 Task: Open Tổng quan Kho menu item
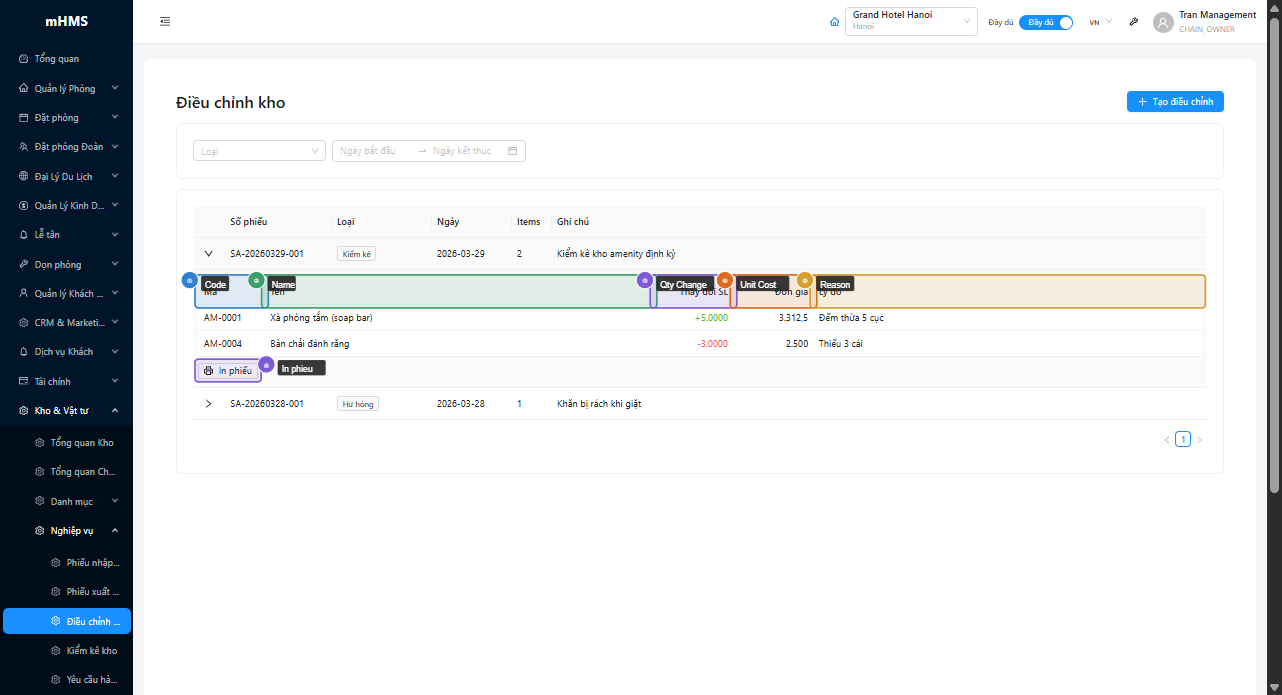tap(82, 443)
